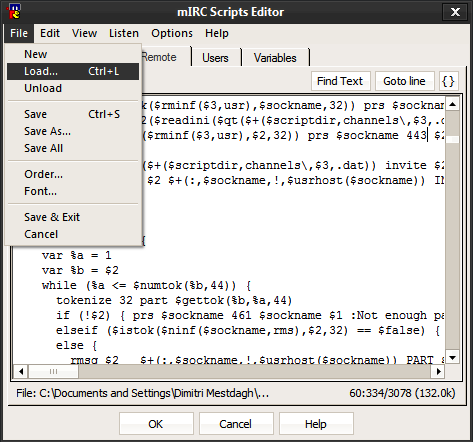The height and width of the screenshot is (442, 473).
Task: Click the horizontal scrollbar right arrow
Action: click(x=438, y=371)
